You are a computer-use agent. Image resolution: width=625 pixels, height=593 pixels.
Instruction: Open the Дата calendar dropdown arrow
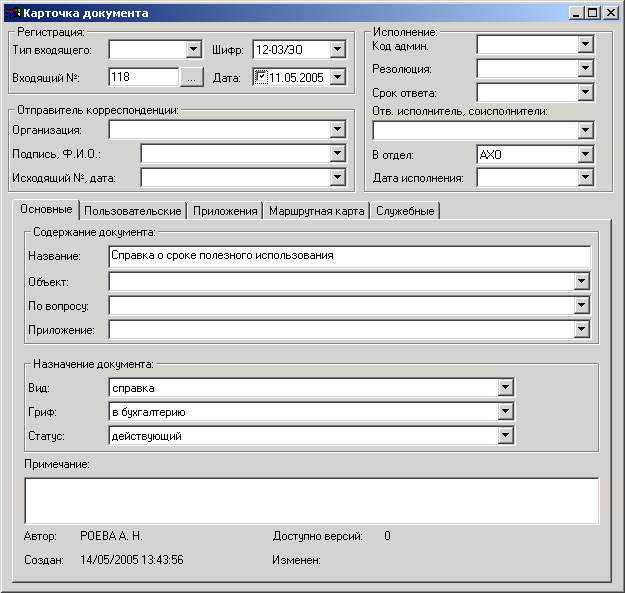coord(337,77)
